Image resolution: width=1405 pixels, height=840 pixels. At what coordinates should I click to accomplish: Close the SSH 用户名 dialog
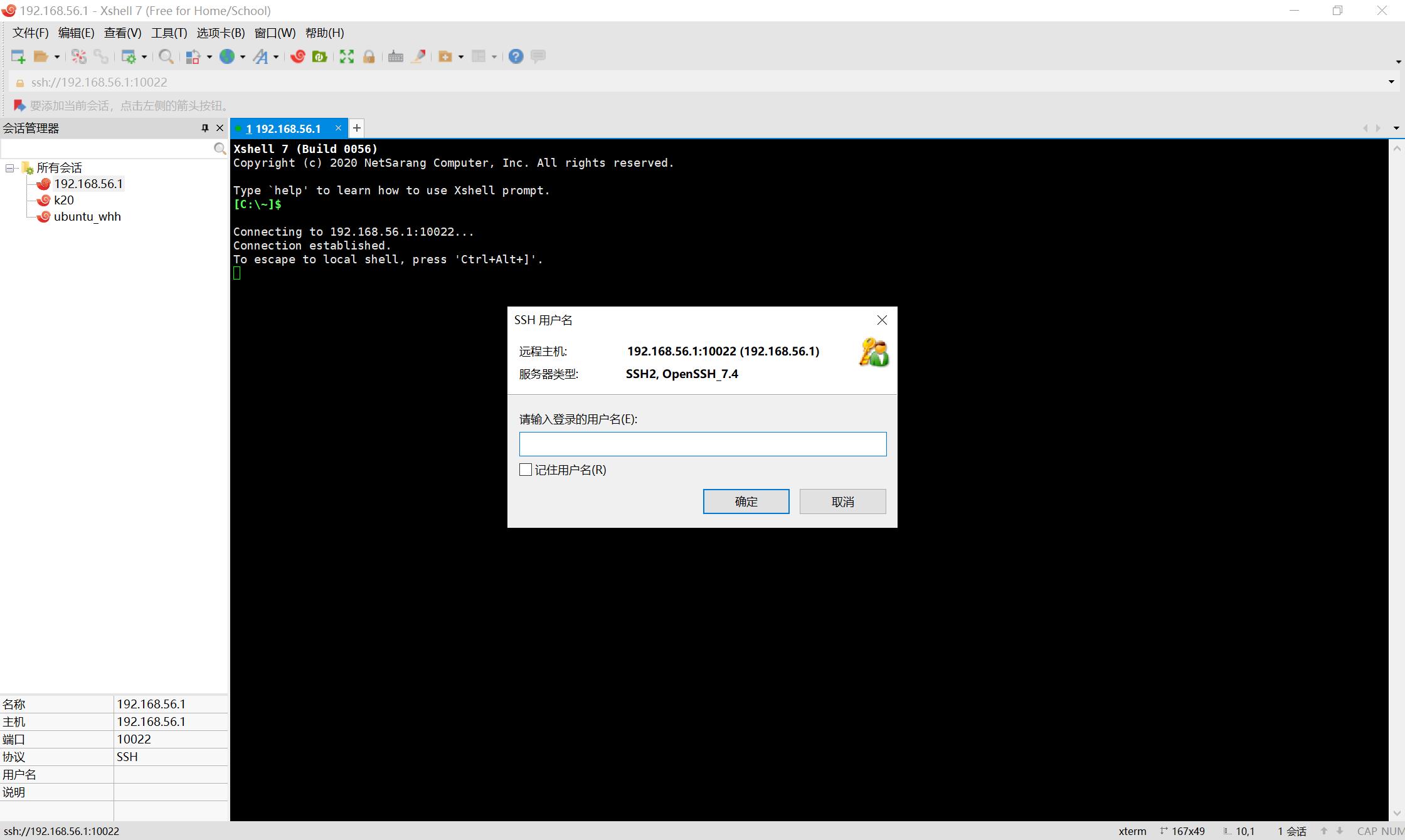click(x=882, y=320)
